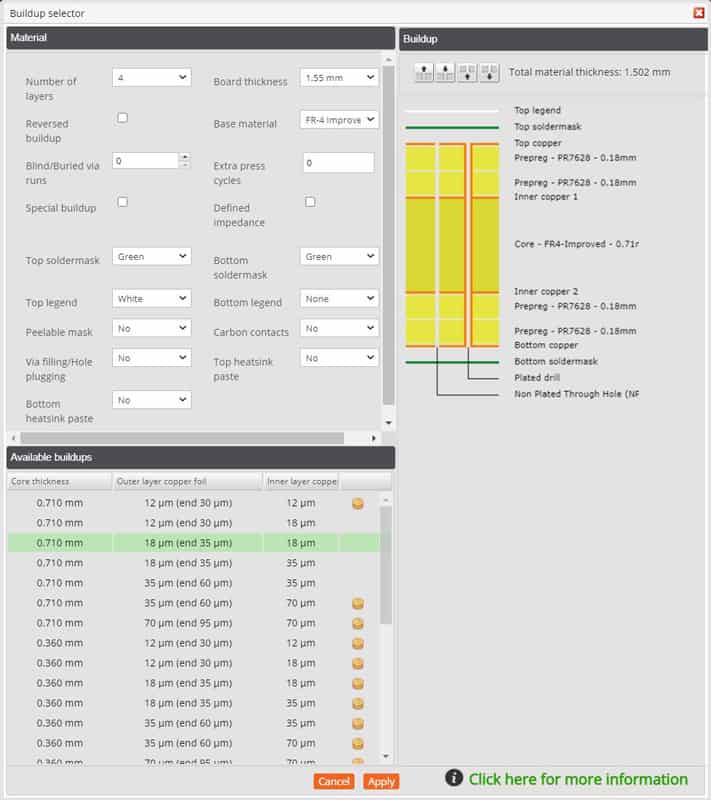This screenshot has width=711, height=800.
Task: Sort by Outer layer copper foil column header
Action: (187, 481)
